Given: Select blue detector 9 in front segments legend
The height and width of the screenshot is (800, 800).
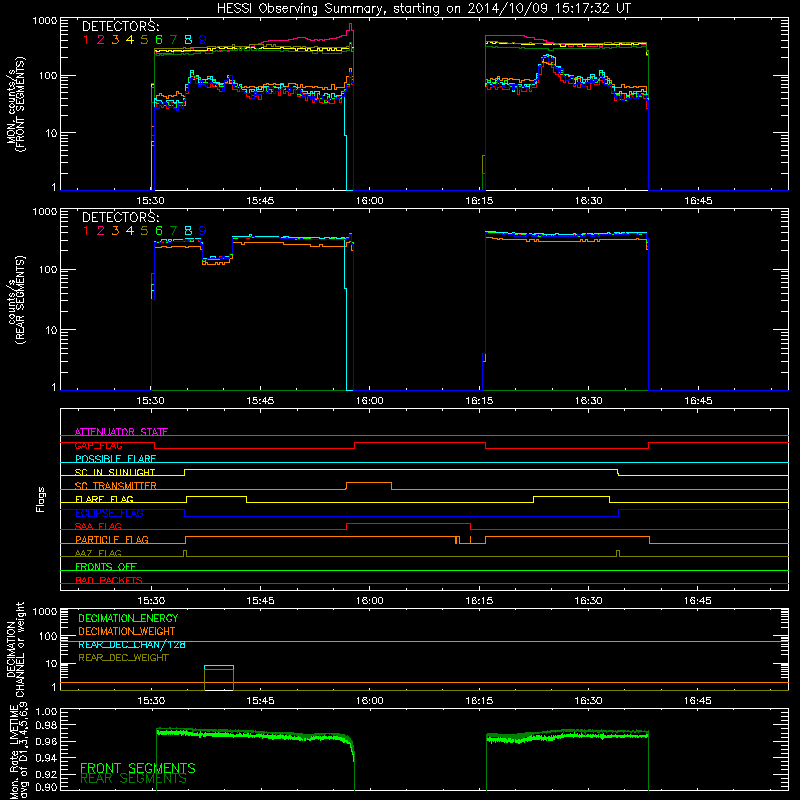Looking at the screenshot, I should 203,40.
